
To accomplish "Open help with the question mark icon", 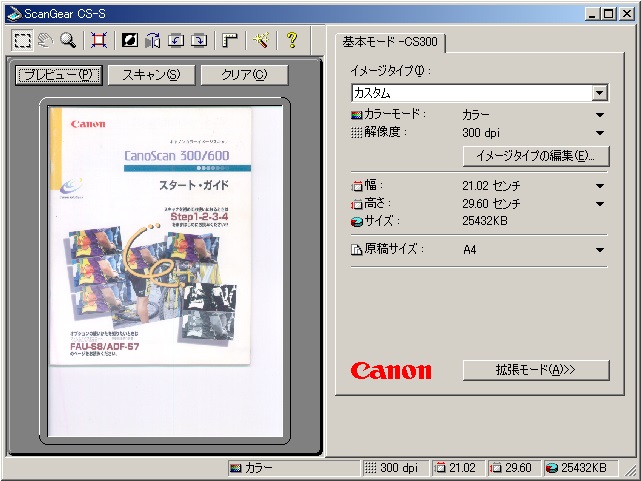I will coord(291,40).
